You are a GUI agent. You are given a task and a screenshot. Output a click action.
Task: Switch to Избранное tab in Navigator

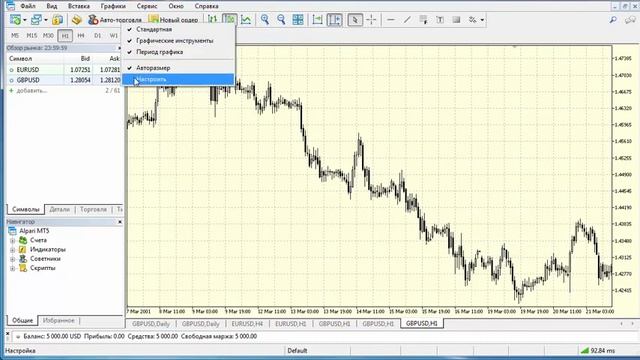(x=59, y=320)
